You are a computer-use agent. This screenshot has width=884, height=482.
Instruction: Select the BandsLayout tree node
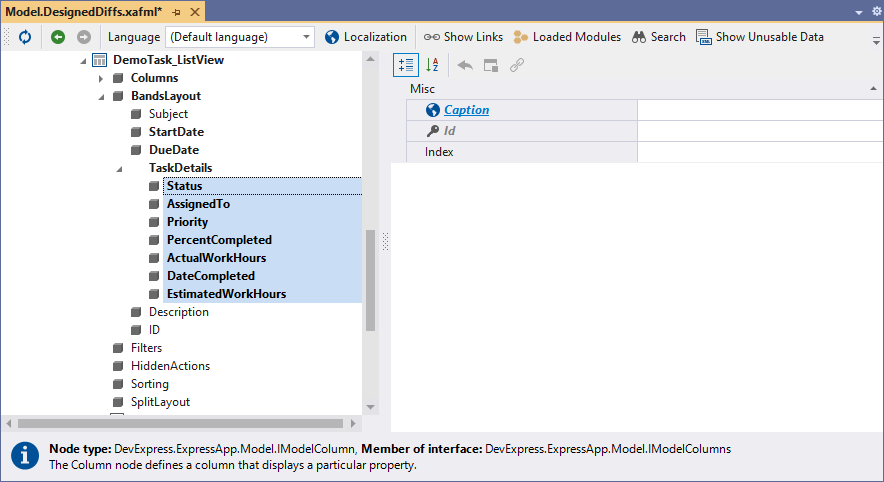[166, 96]
